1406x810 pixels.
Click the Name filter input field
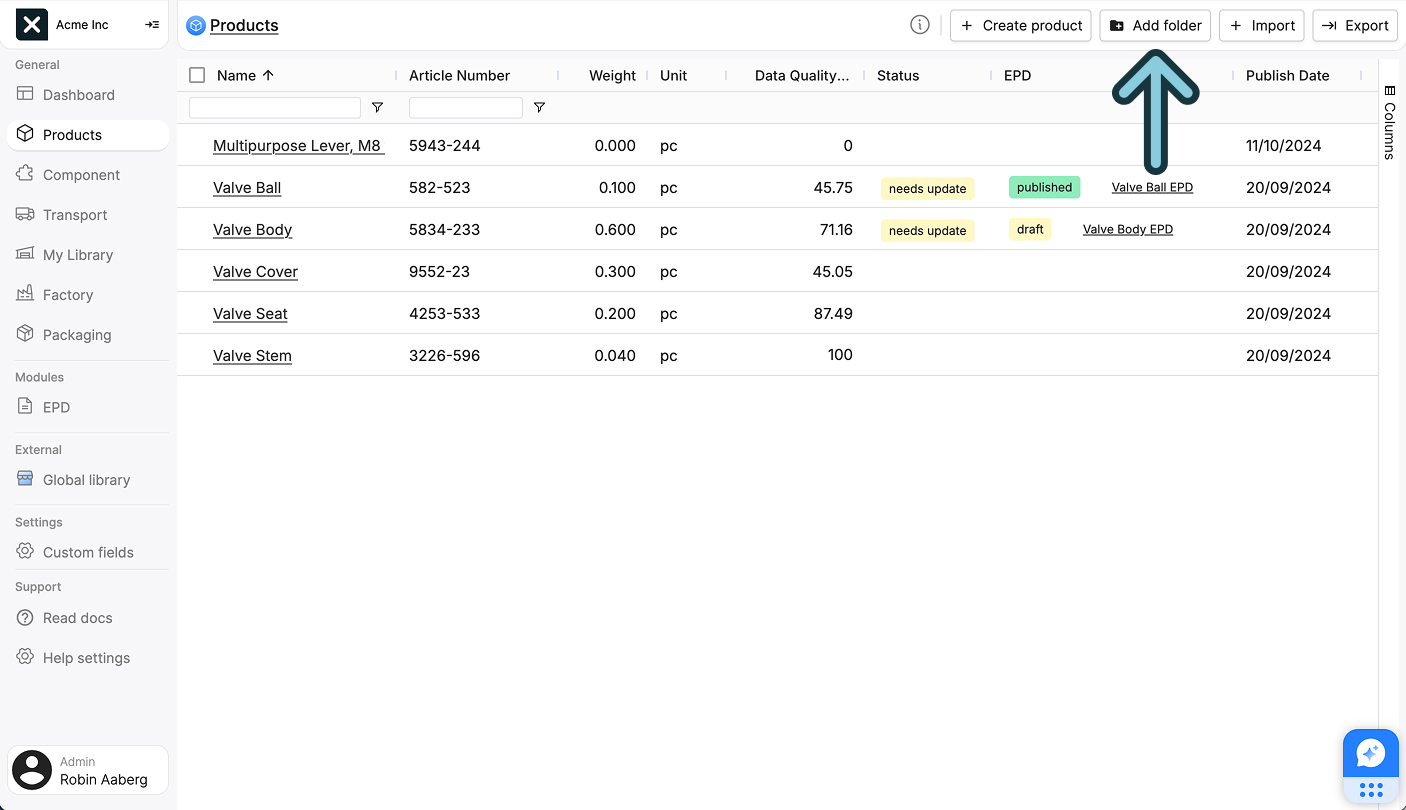pyautogui.click(x=274, y=107)
